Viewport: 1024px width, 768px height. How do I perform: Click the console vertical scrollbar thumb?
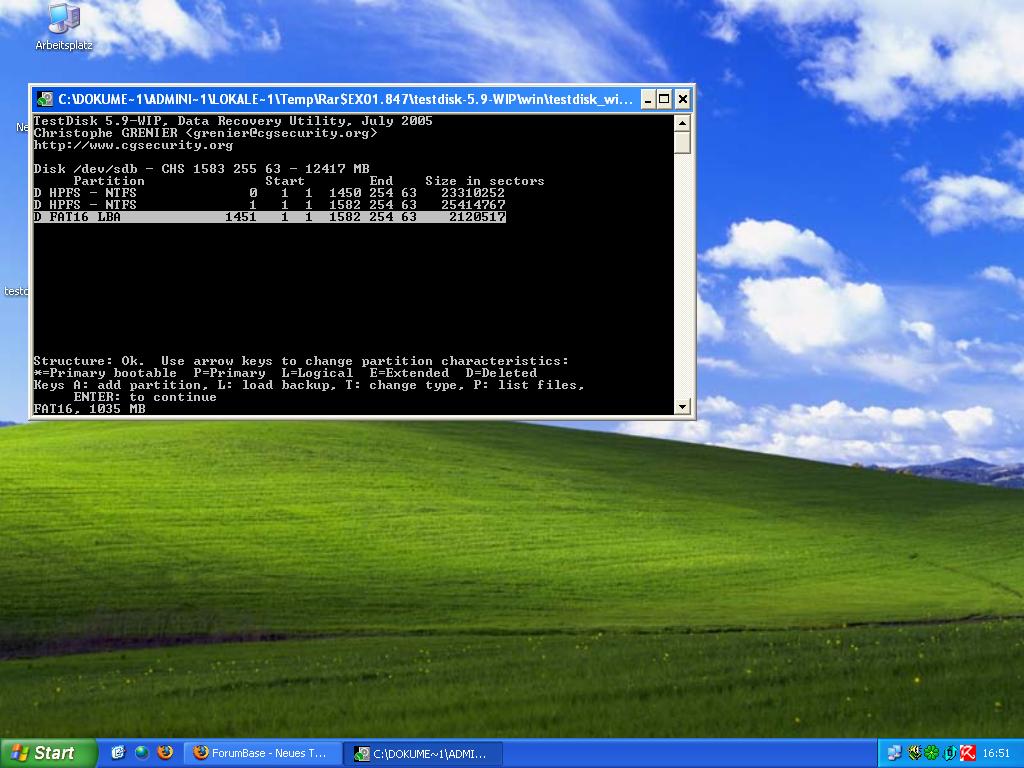682,142
